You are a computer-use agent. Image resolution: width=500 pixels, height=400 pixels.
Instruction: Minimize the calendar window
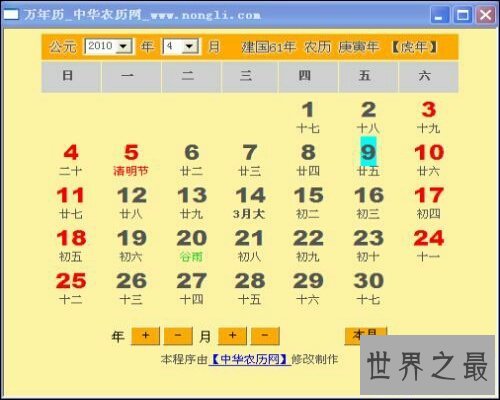pos(439,15)
